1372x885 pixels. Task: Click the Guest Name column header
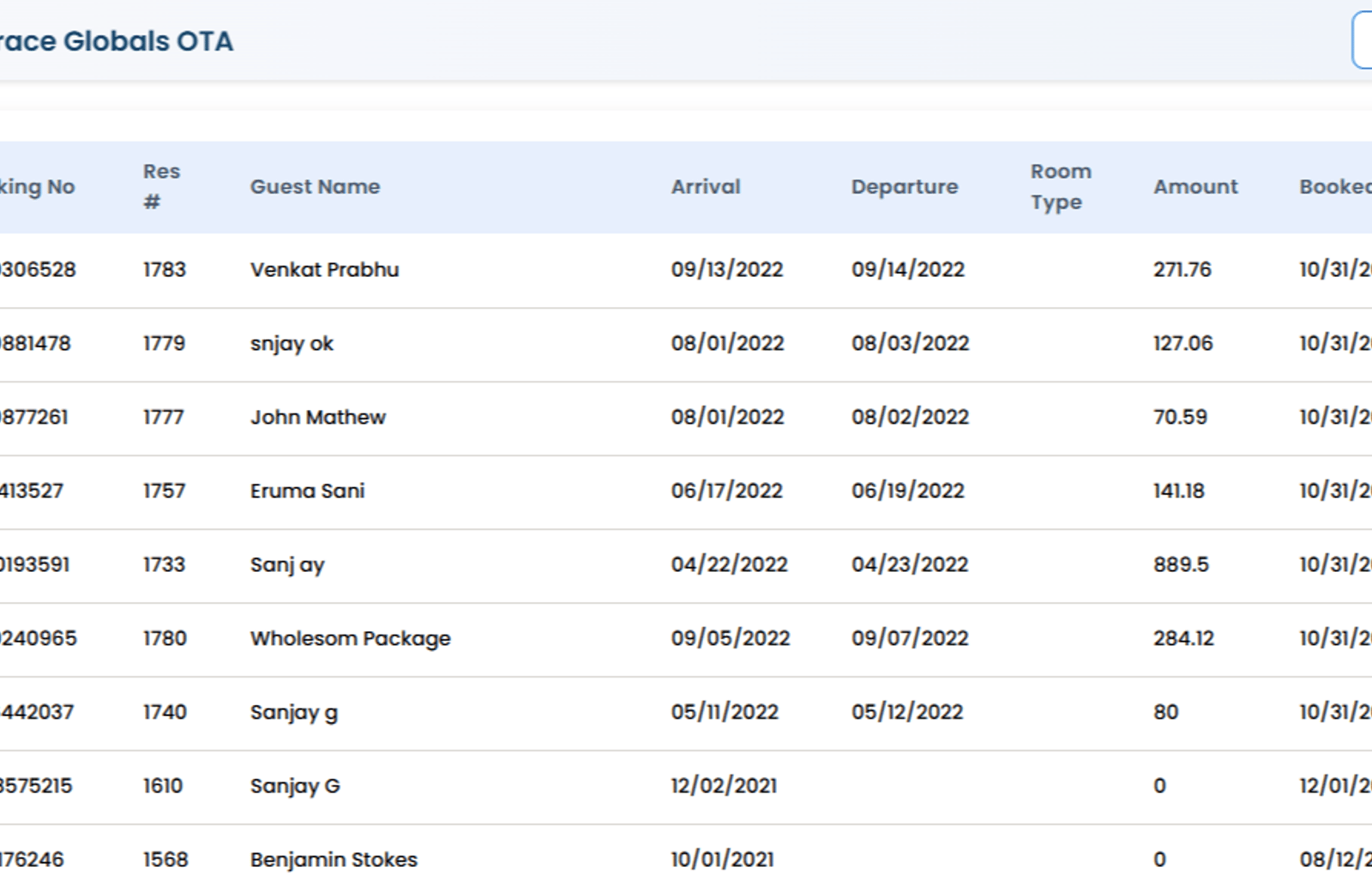click(315, 187)
